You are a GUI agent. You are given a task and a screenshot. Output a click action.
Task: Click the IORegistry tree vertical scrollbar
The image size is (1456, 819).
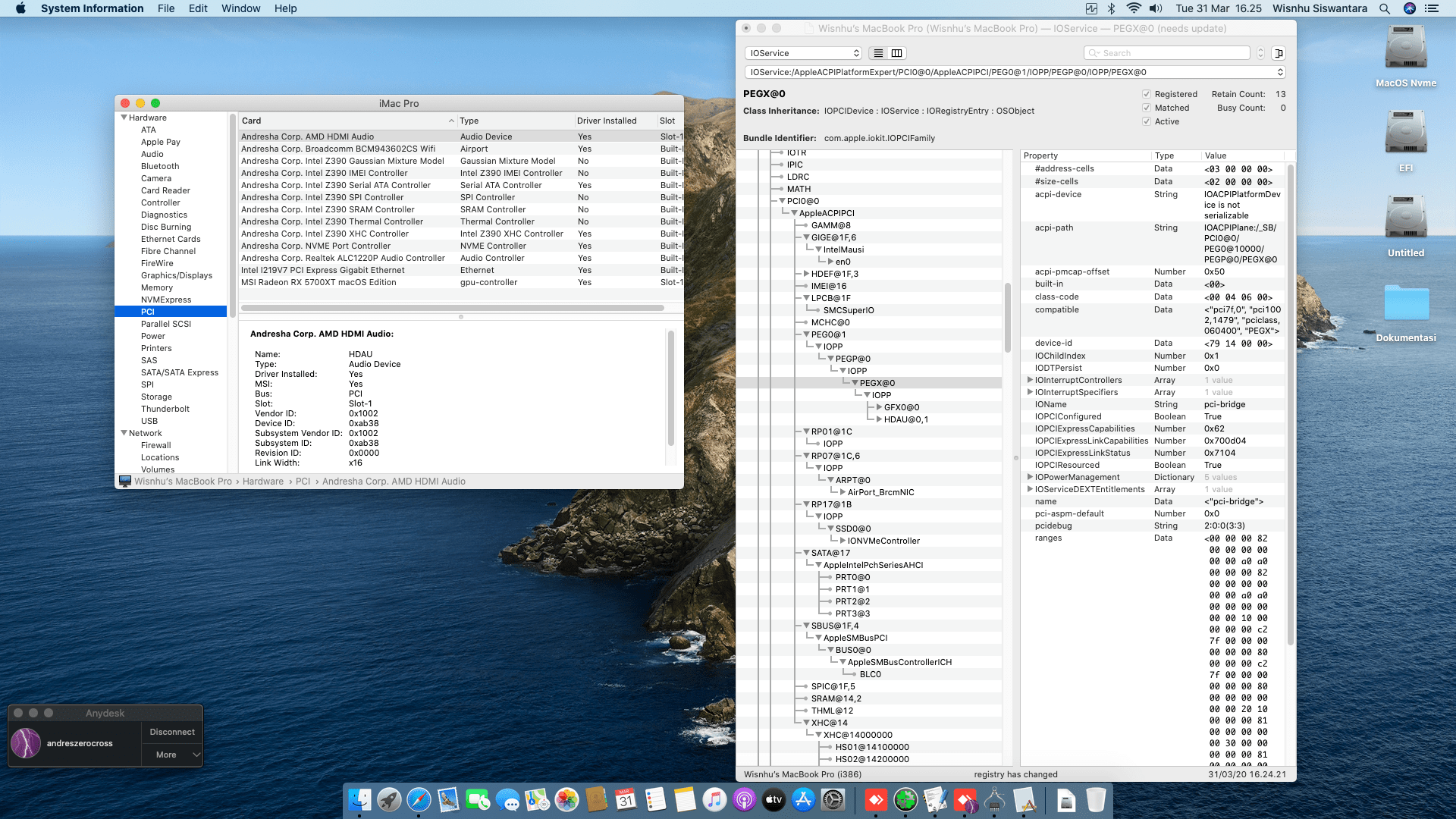(1008, 318)
